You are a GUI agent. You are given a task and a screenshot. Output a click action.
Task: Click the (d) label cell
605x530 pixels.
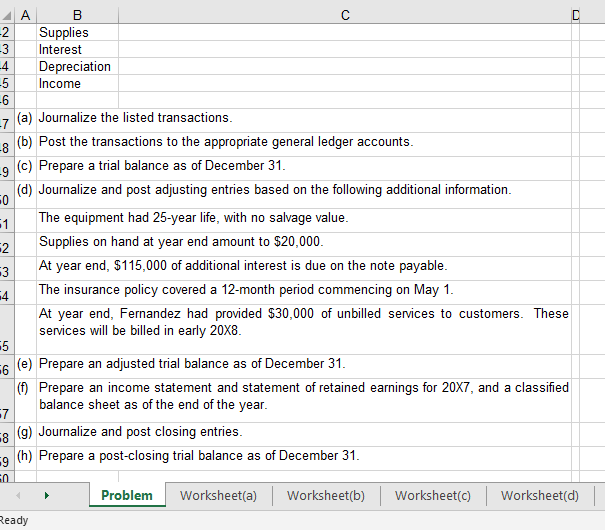pos(25,194)
